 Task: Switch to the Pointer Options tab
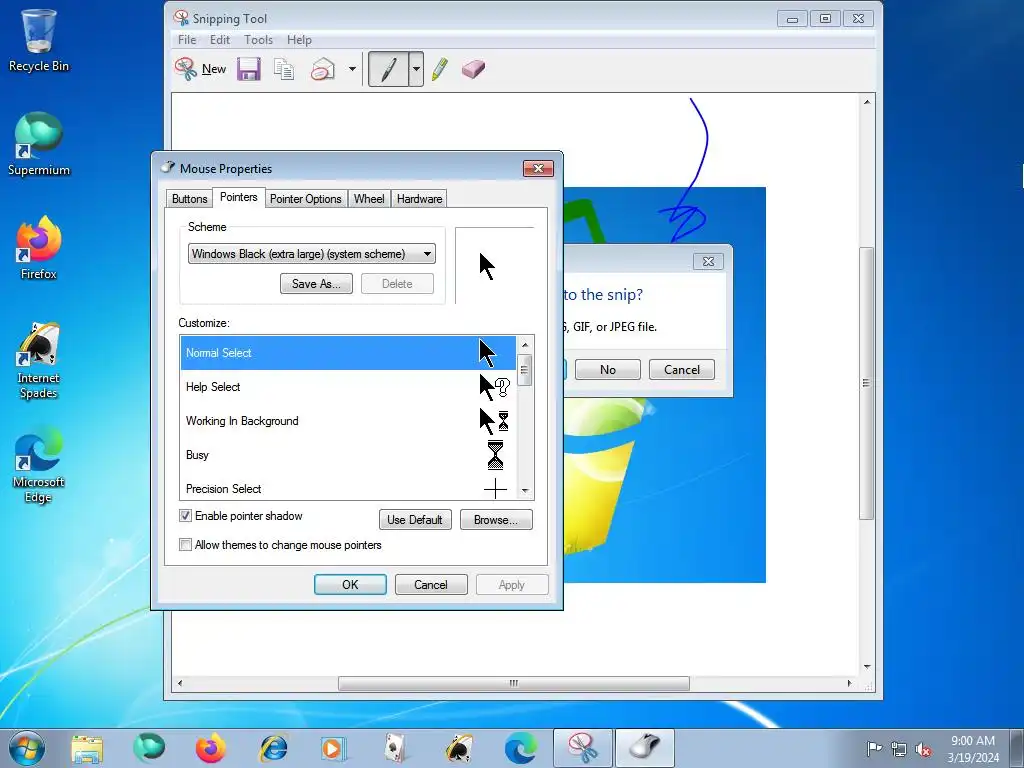point(306,199)
